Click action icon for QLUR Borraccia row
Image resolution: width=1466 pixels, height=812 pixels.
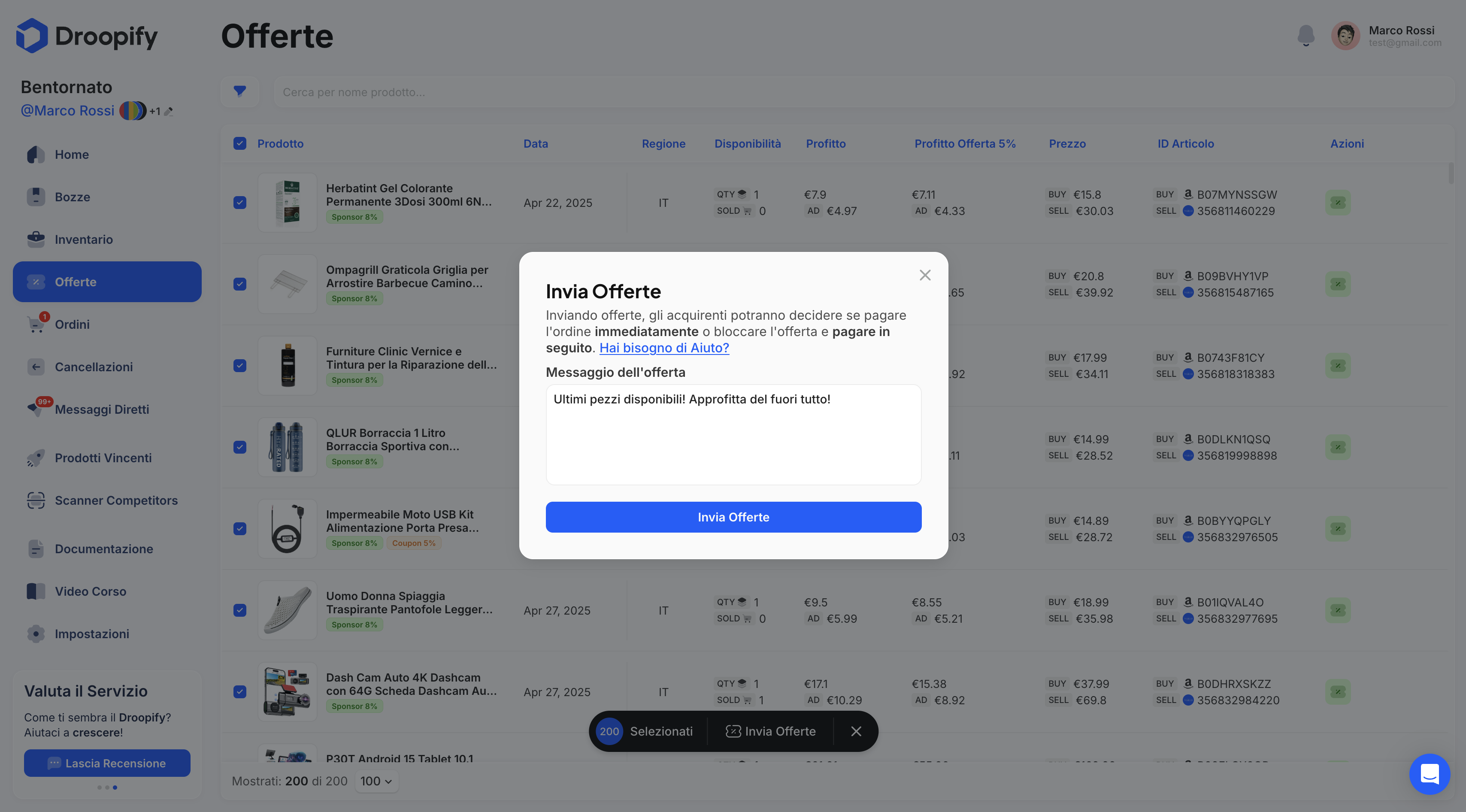pos(1338,447)
